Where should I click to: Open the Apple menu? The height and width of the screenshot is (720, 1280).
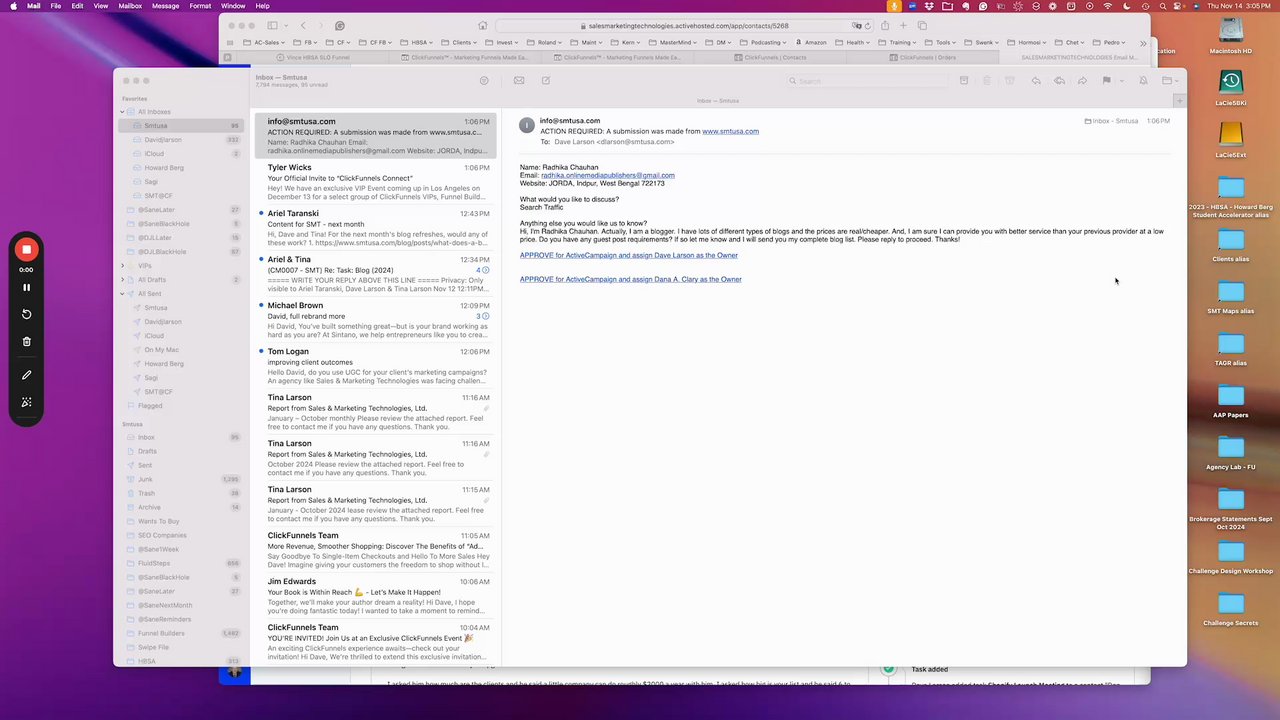13,6
